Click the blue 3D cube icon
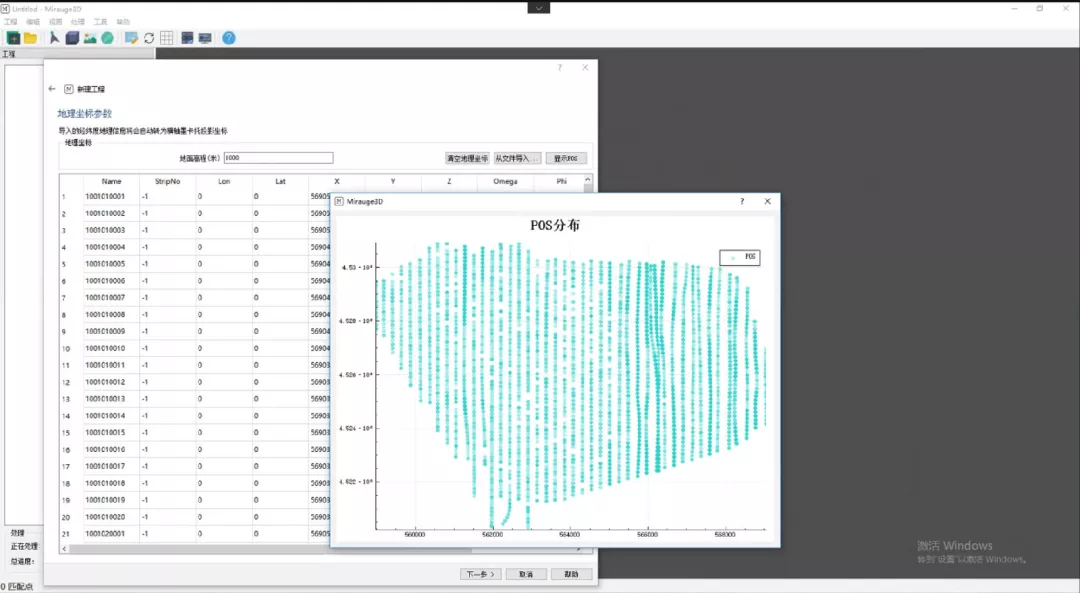The width and height of the screenshot is (1080, 593). pyautogui.click(x=72, y=38)
